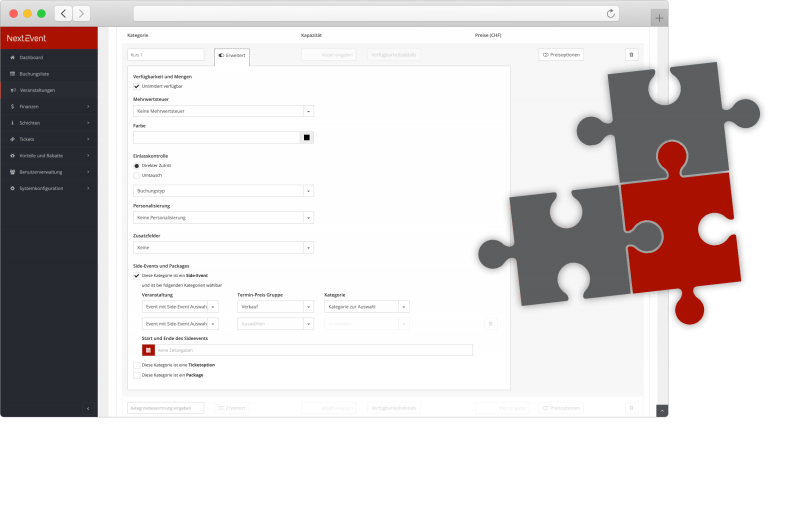This screenshot has height=522, width=800.
Task: Open the Mehrwertsteuer dropdown
Action: (x=223, y=111)
